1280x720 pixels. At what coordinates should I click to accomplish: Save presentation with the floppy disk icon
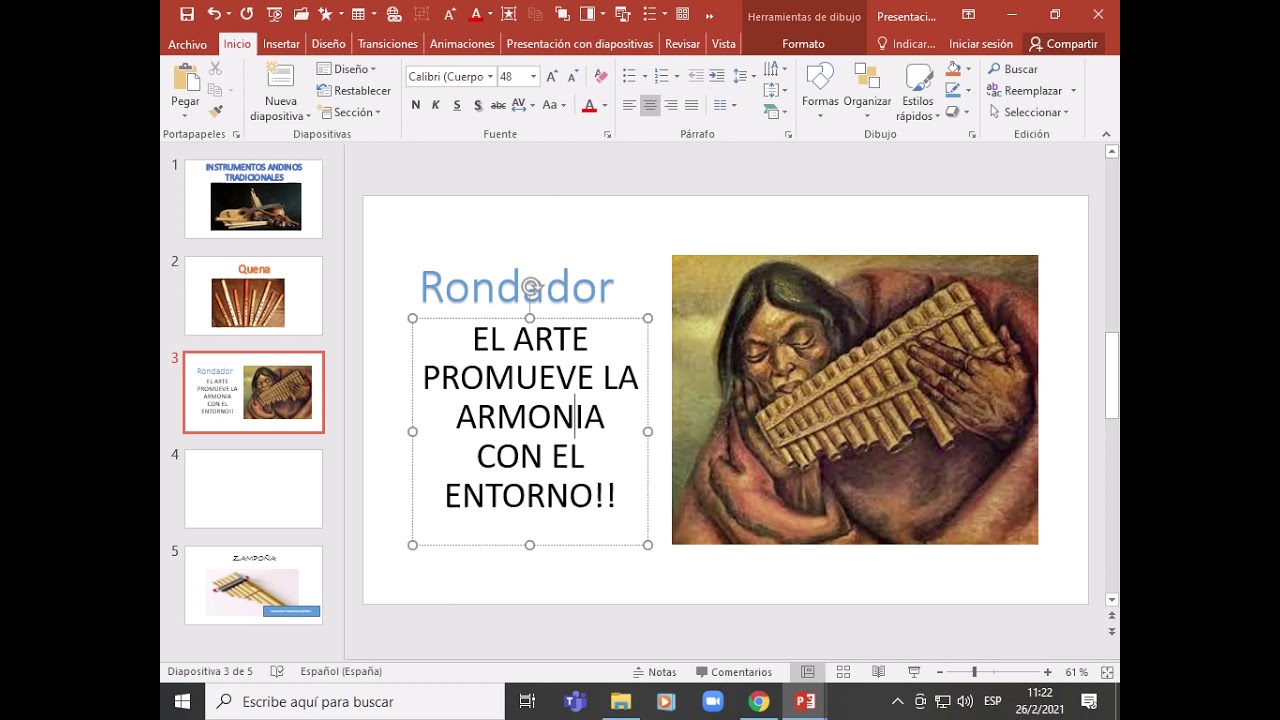[x=187, y=14]
